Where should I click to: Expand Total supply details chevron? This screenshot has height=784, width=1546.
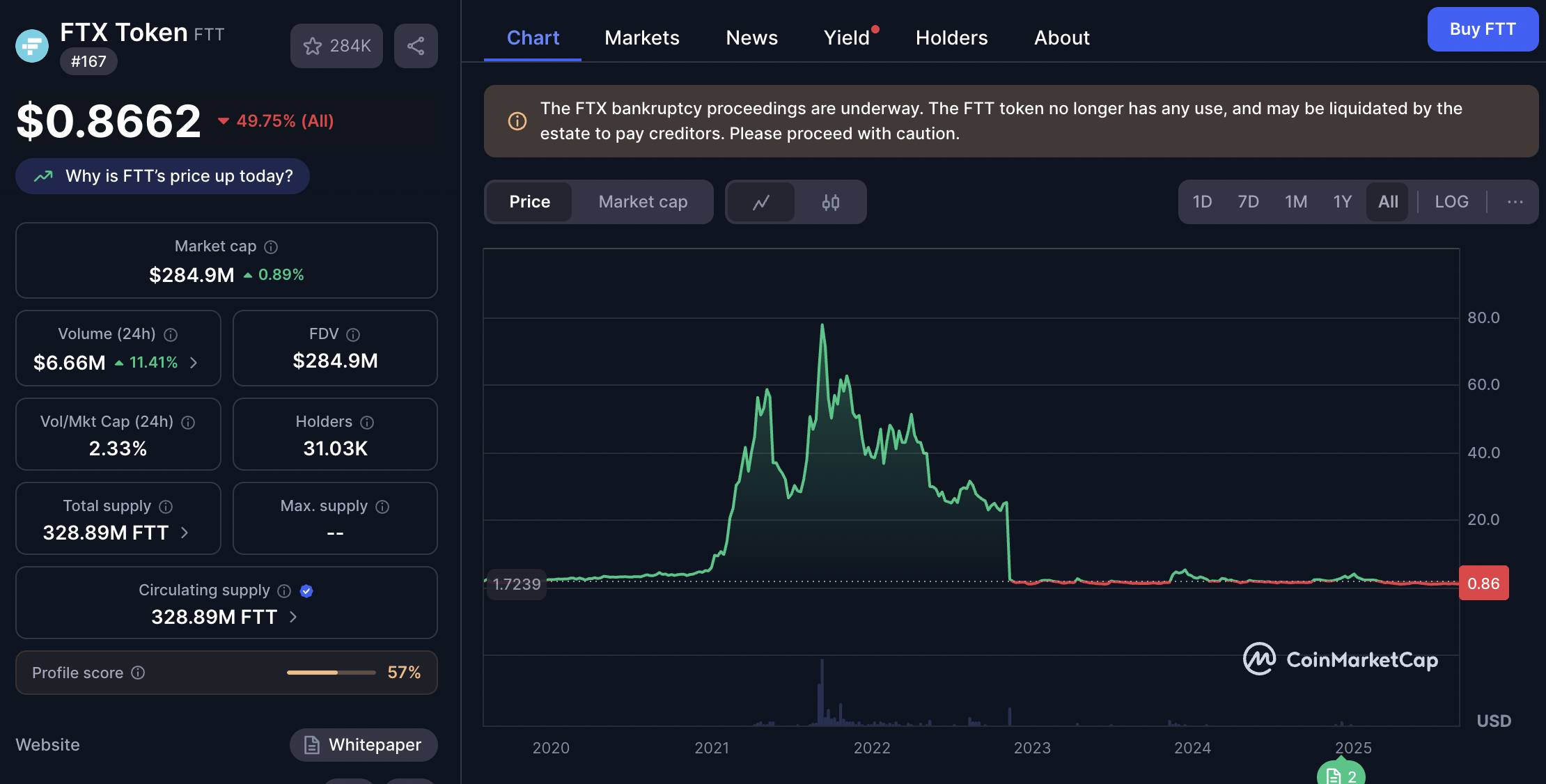click(x=185, y=533)
